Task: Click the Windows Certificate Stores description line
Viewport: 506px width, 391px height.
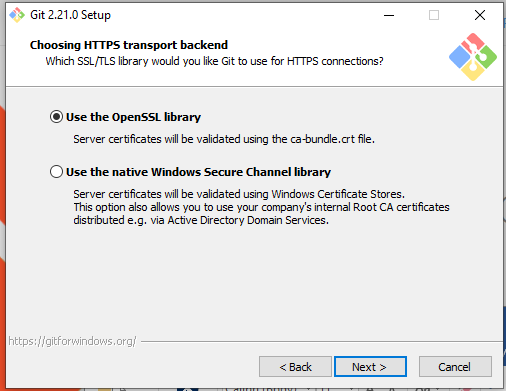Action: tap(239, 194)
